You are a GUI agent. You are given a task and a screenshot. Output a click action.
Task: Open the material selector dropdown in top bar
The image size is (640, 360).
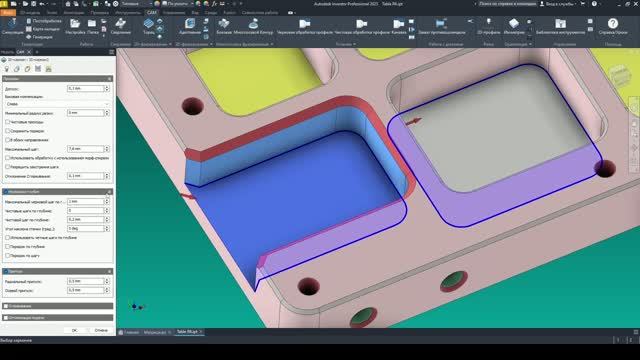pos(135,4)
